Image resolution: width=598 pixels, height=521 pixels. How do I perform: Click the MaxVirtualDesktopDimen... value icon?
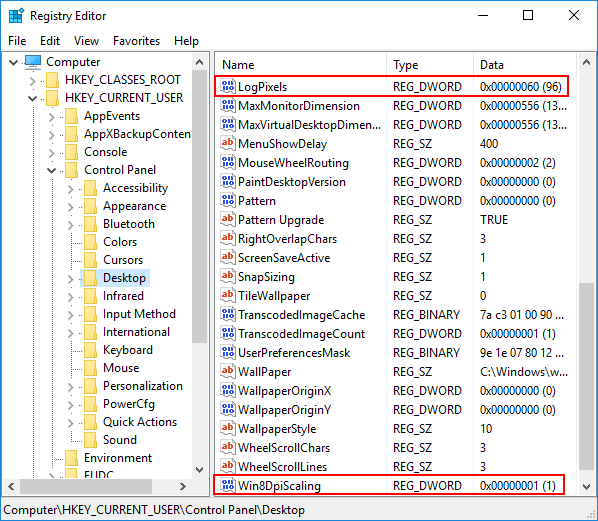pyautogui.click(x=228, y=125)
